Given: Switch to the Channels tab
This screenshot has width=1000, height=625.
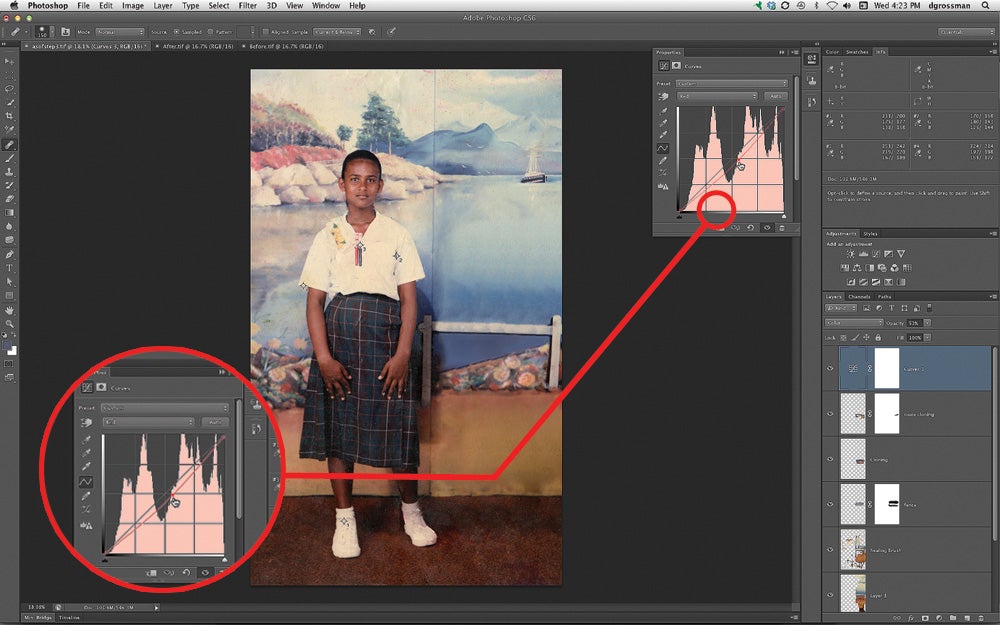Looking at the screenshot, I should [x=859, y=297].
